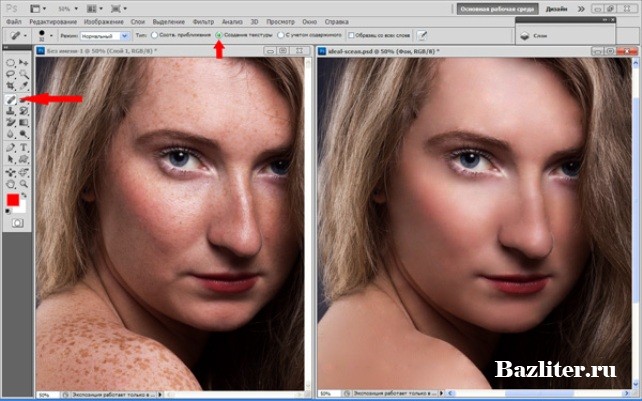Viewport: 642px width, 401px height.
Task: Enable 'Образец со всех слоев' checkbox
Action: pyautogui.click(x=350, y=34)
